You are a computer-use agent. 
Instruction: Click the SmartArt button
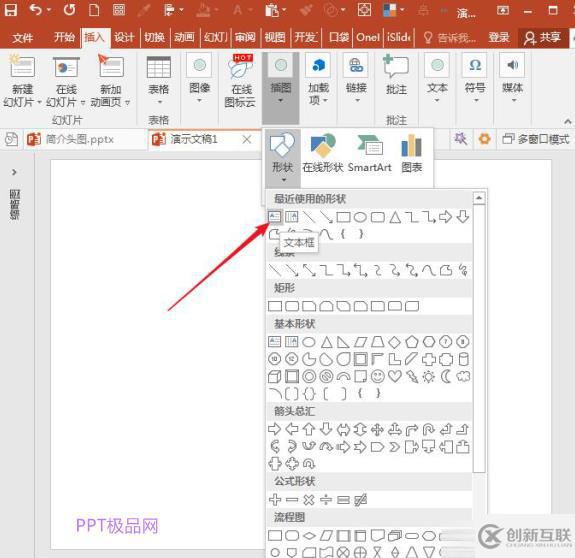coord(370,153)
